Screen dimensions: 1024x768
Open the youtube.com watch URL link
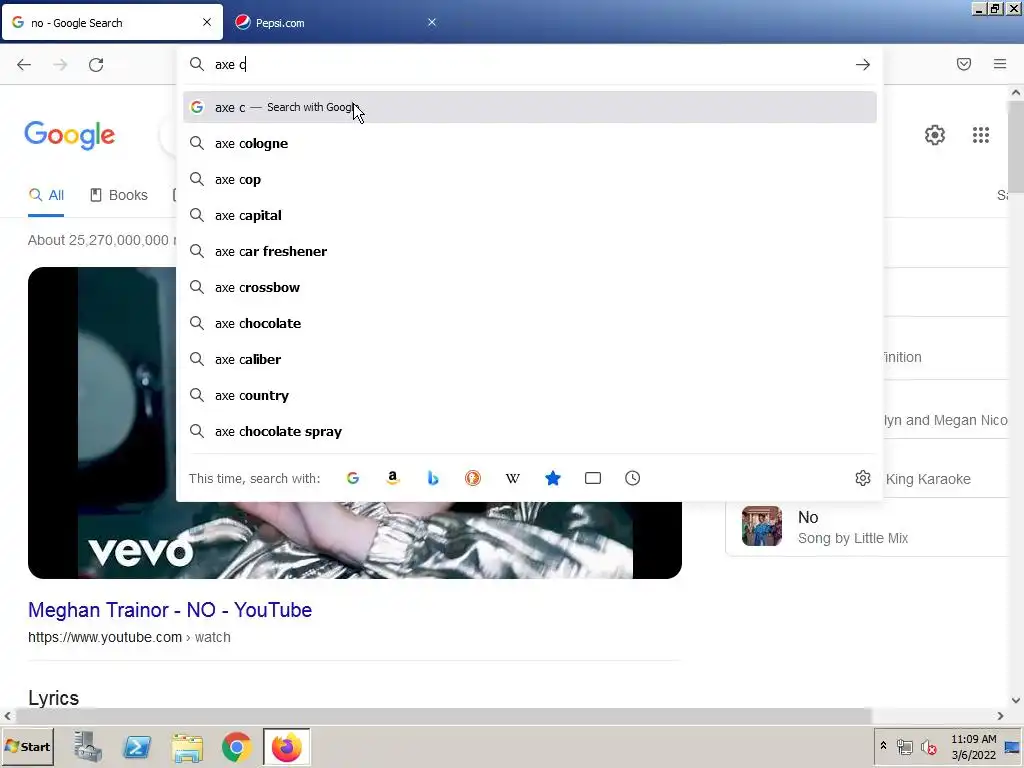pos(129,637)
